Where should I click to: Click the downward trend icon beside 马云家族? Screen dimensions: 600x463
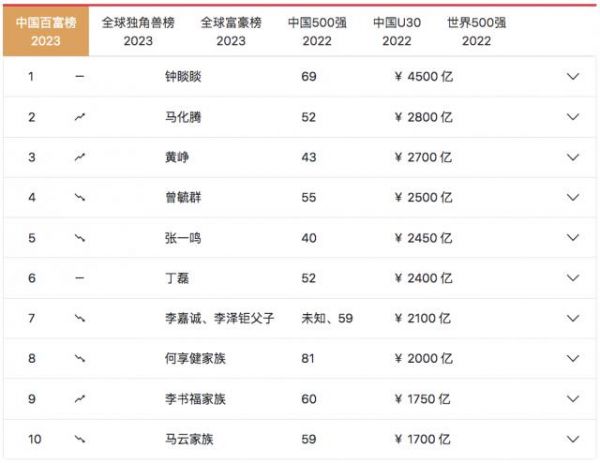point(80,439)
